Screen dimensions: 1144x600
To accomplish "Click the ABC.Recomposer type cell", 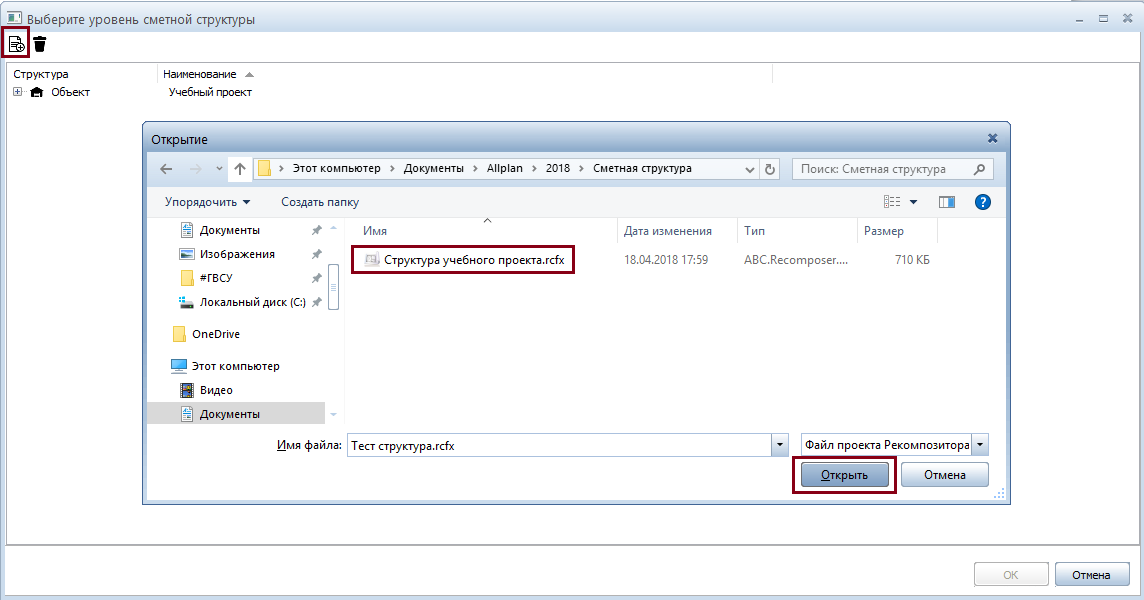I will 796,260.
